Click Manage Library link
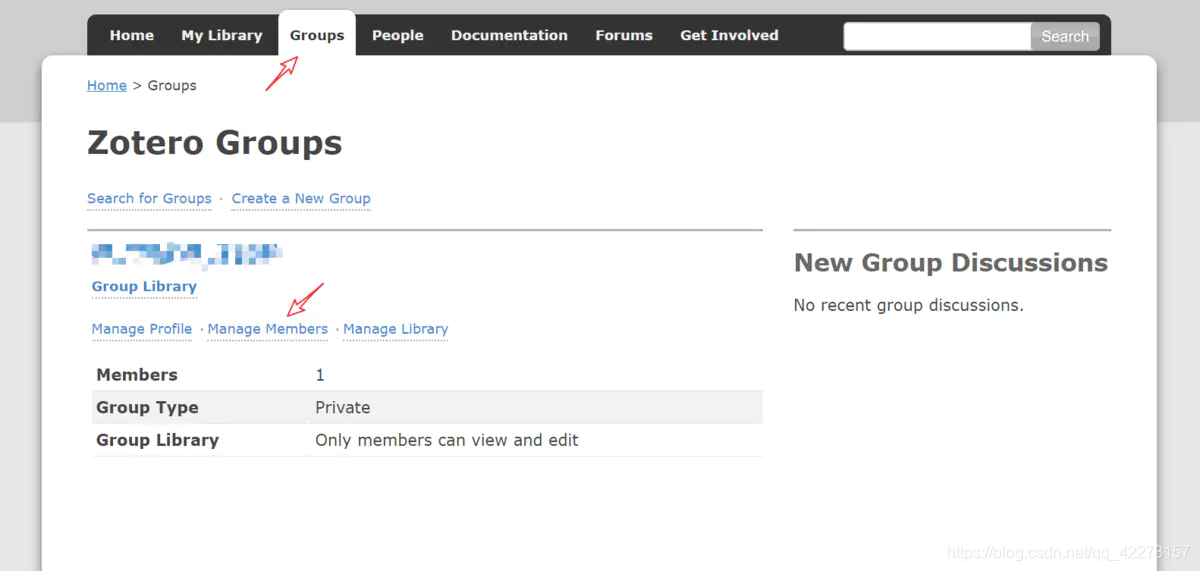 (x=396, y=329)
